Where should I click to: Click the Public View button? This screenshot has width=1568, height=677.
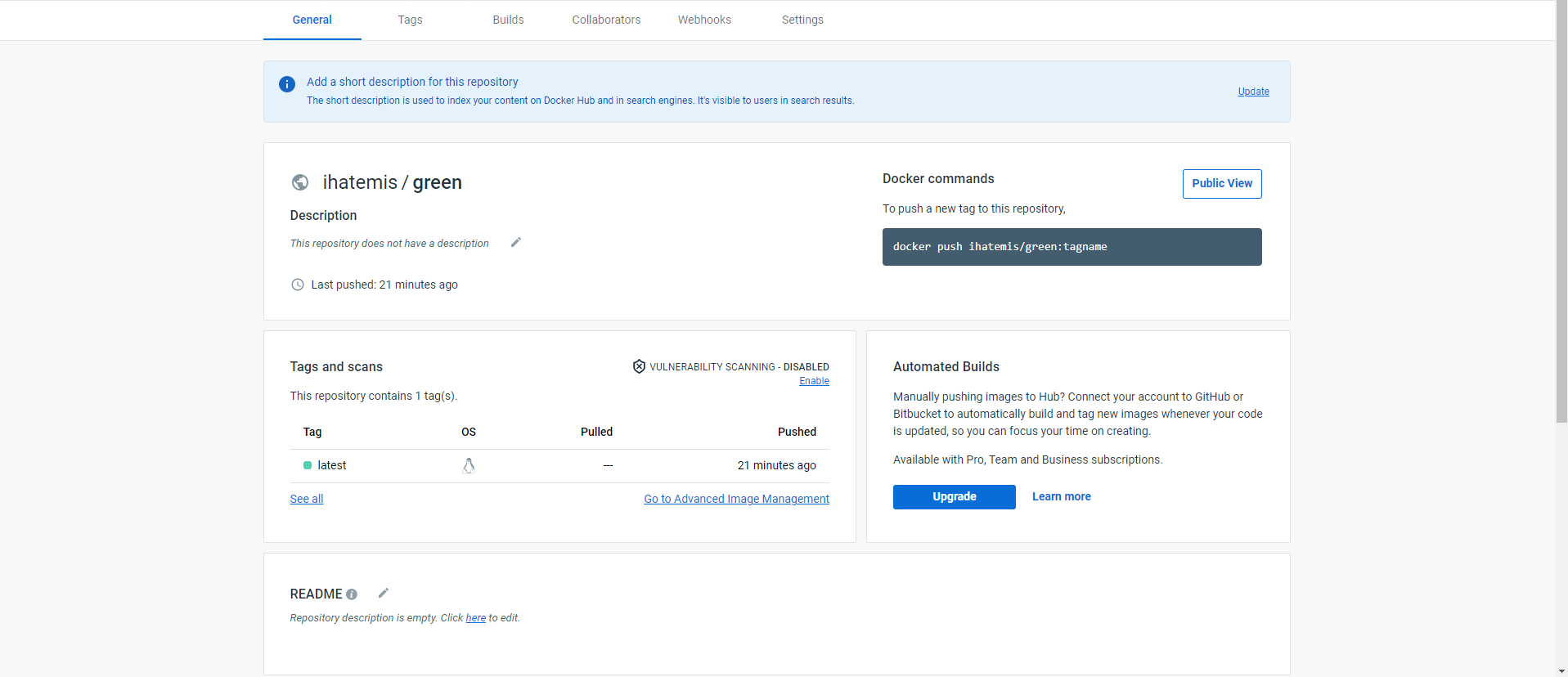1222,183
